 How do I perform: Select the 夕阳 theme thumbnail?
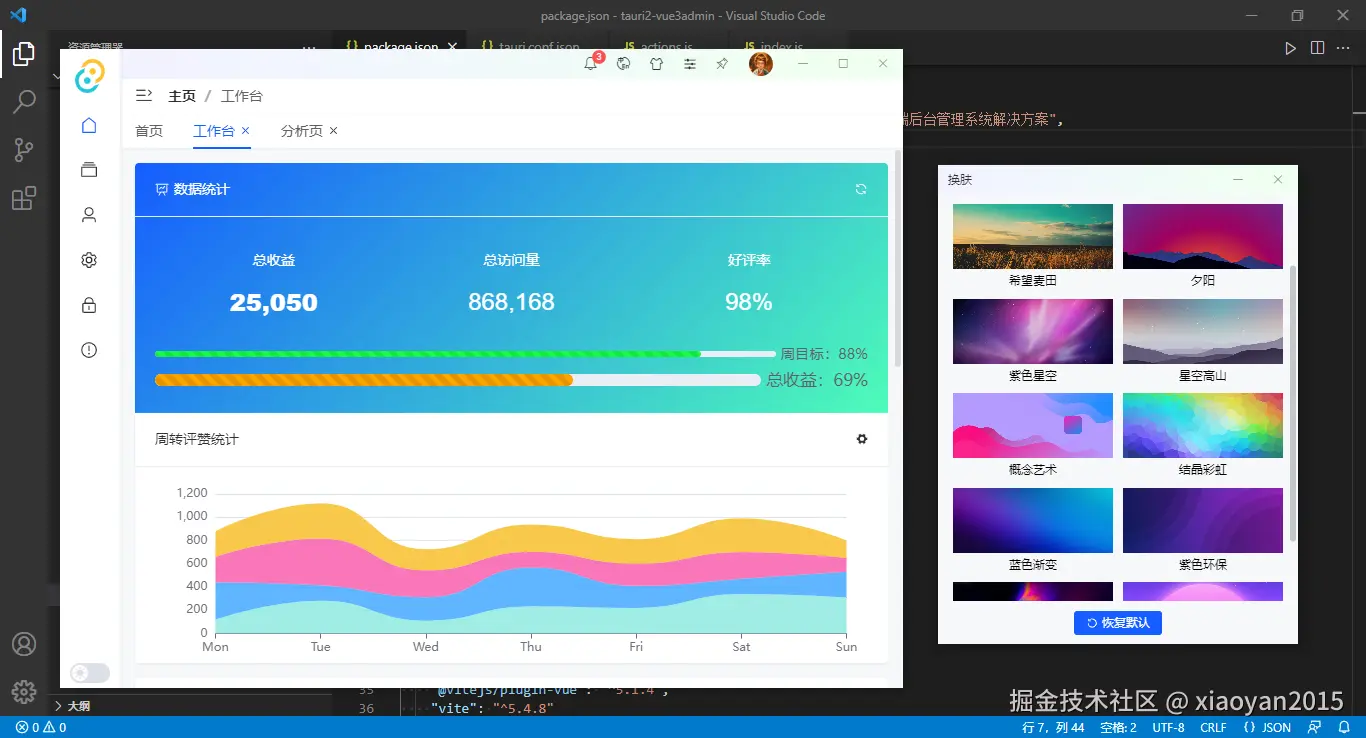point(1202,236)
